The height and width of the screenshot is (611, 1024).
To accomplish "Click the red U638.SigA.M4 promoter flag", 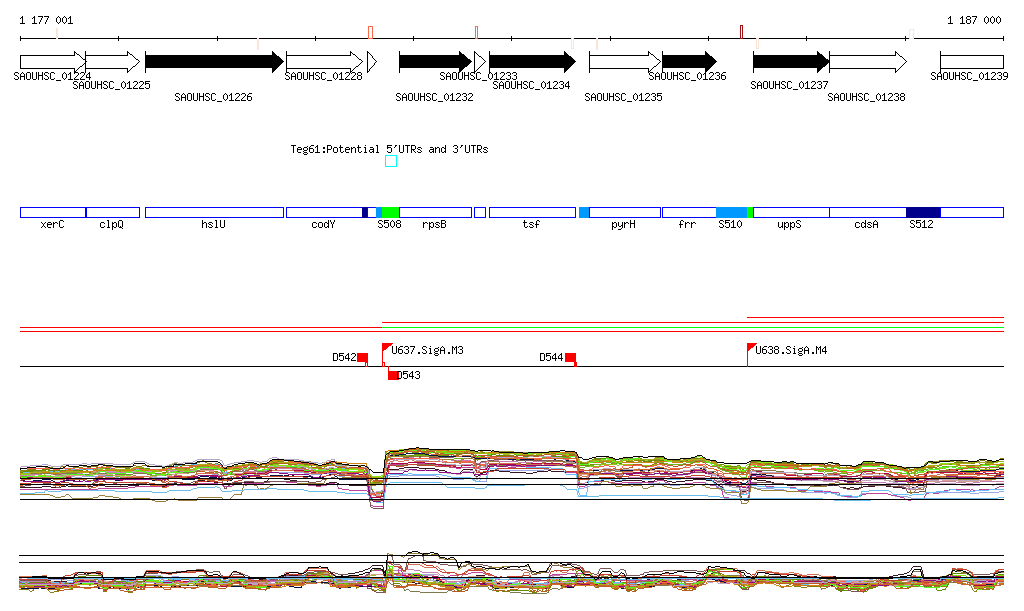I will point(751,348).
